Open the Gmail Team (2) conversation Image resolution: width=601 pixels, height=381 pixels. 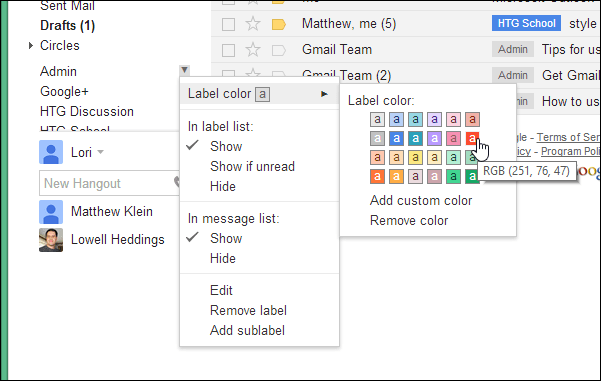pos(346,75)
